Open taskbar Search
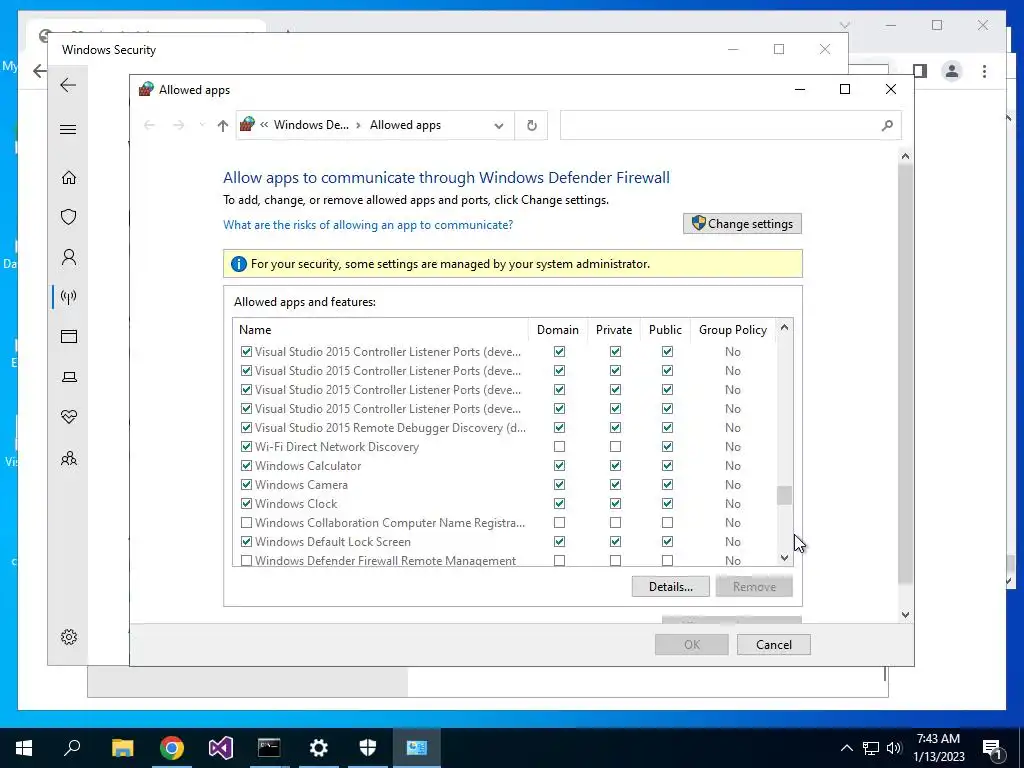The image size is (1024, 768). pyautogui.click(x=72, y=748)
